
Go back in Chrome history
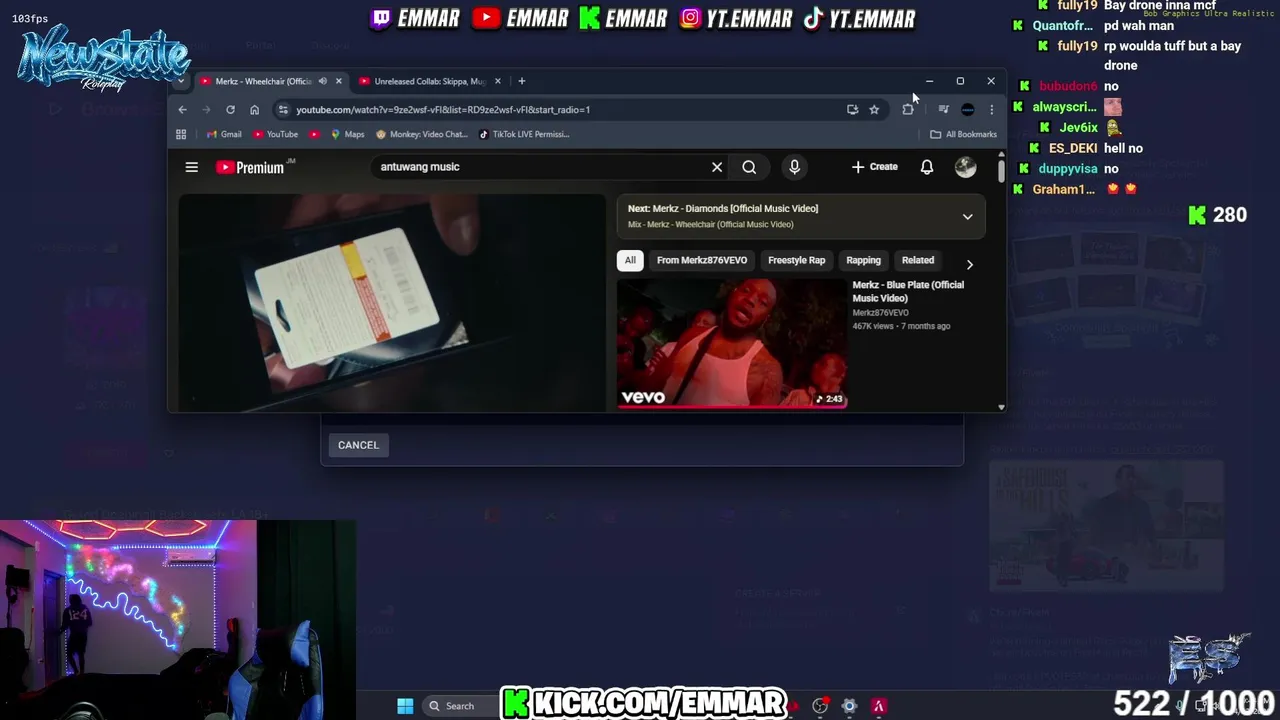click(182, 110)
